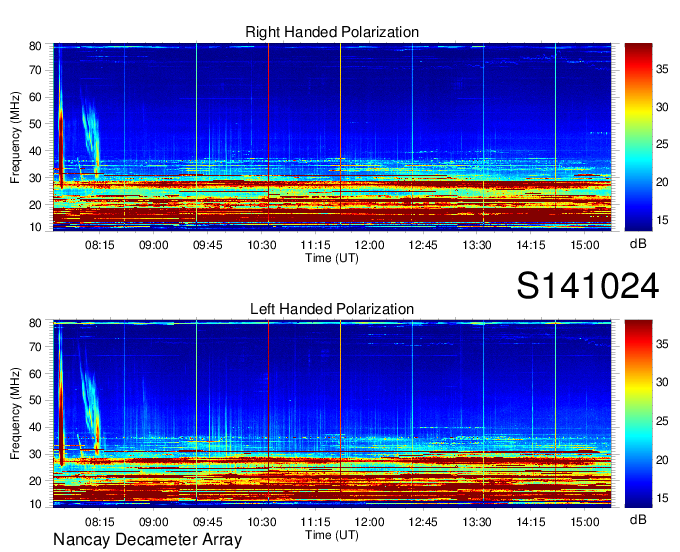This screenshot has width=680, height=552.
Task: Click the "08:15" tick on Right Handed time axis
Action: [x=100, y=245]
